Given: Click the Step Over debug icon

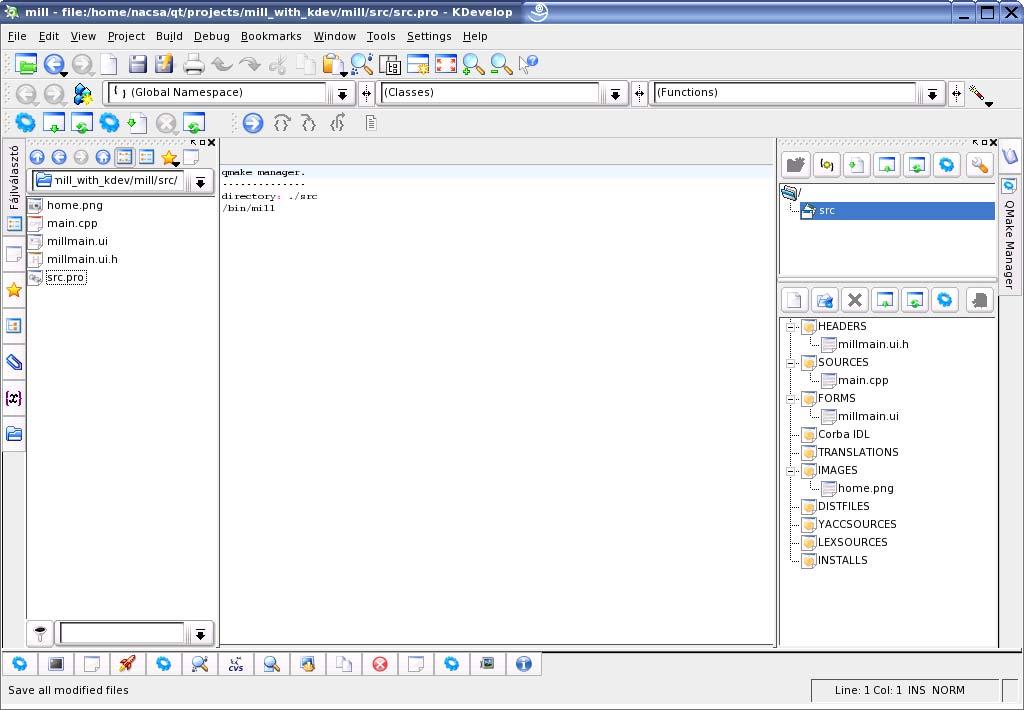Looking at the screenshot, I should coord(281,123).
